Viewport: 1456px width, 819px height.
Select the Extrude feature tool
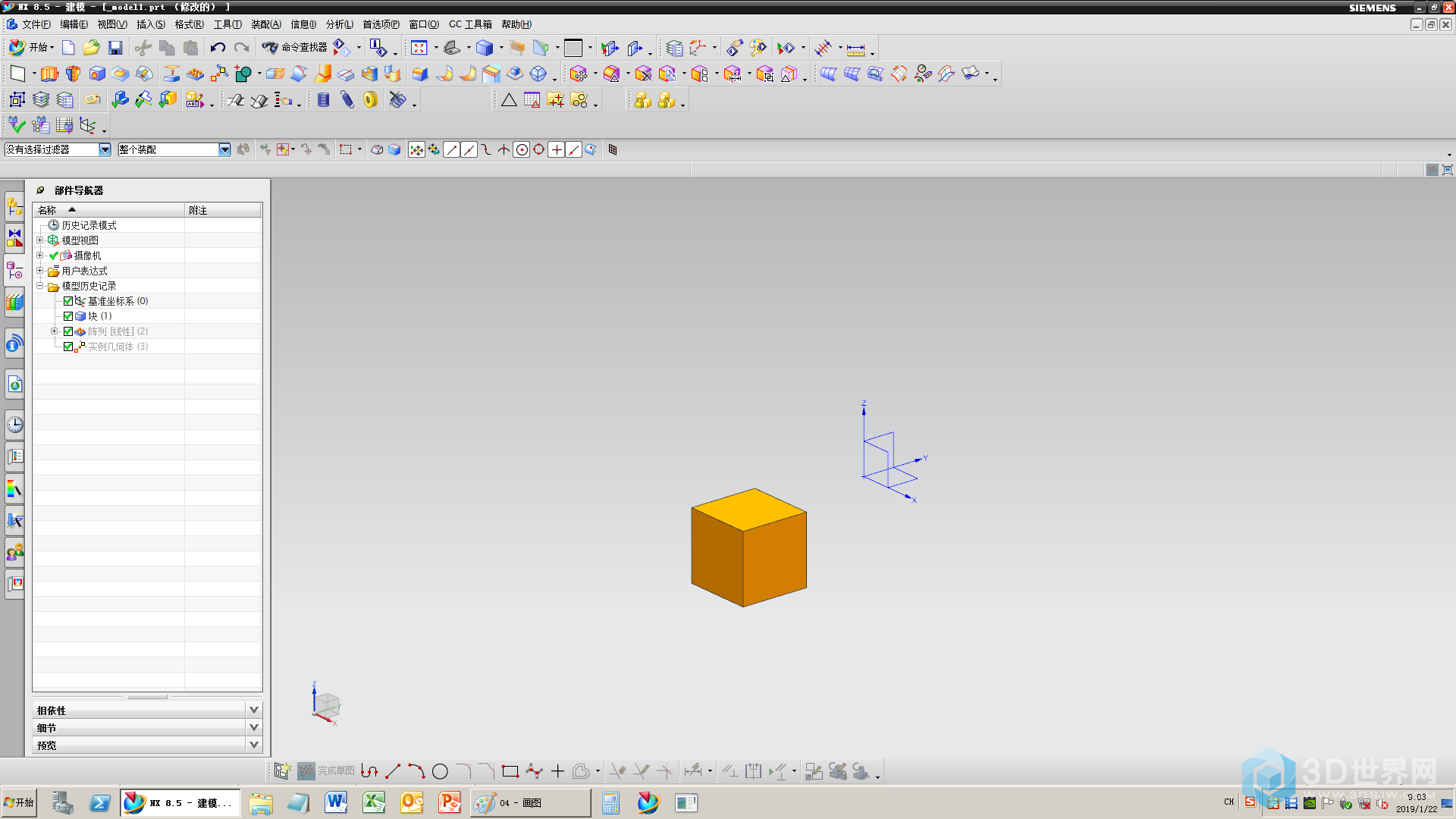pos(49,74)
